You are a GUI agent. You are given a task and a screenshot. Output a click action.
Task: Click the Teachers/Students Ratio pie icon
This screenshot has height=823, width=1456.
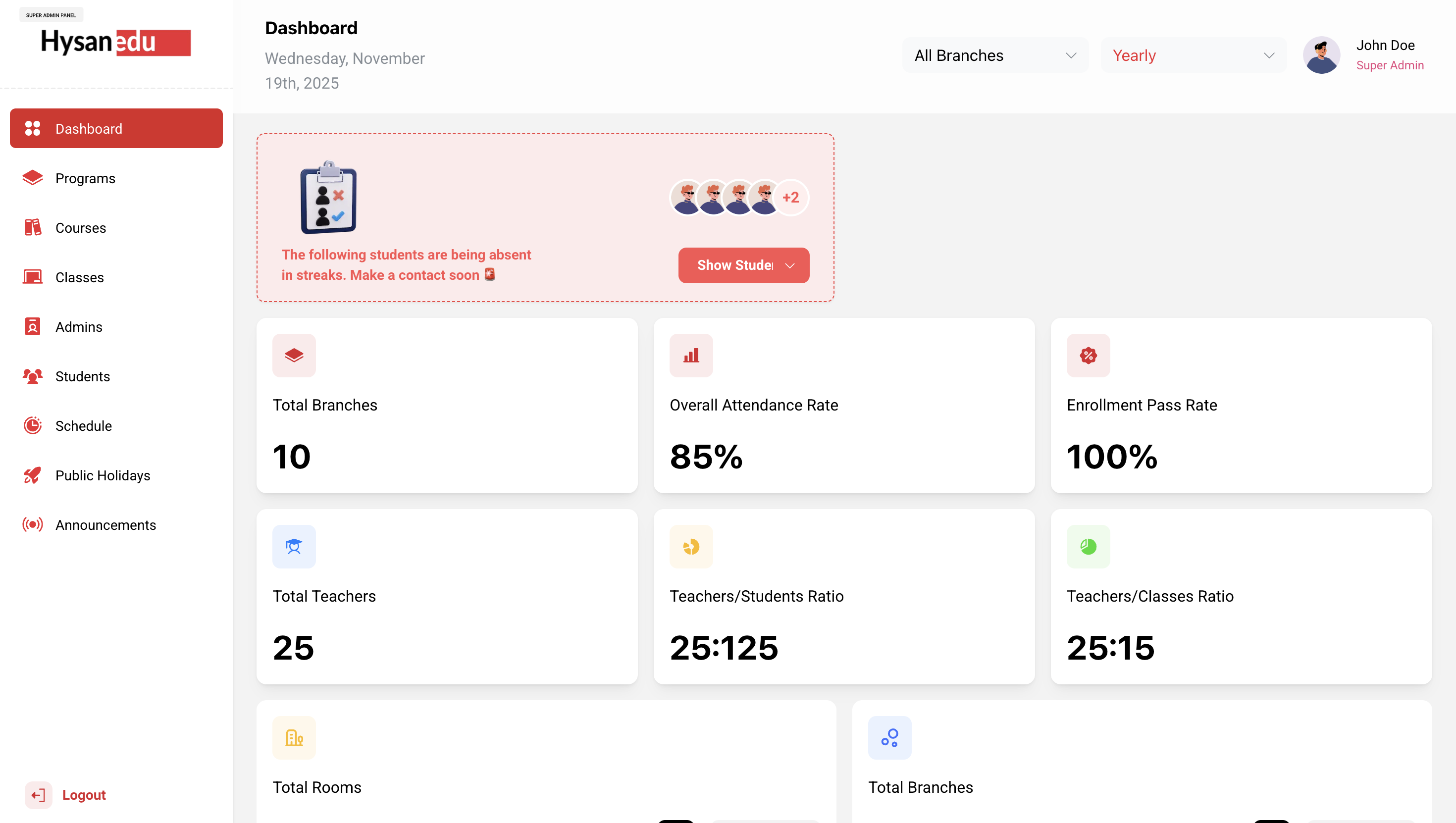pyautogui.click(x=691, y=547)
